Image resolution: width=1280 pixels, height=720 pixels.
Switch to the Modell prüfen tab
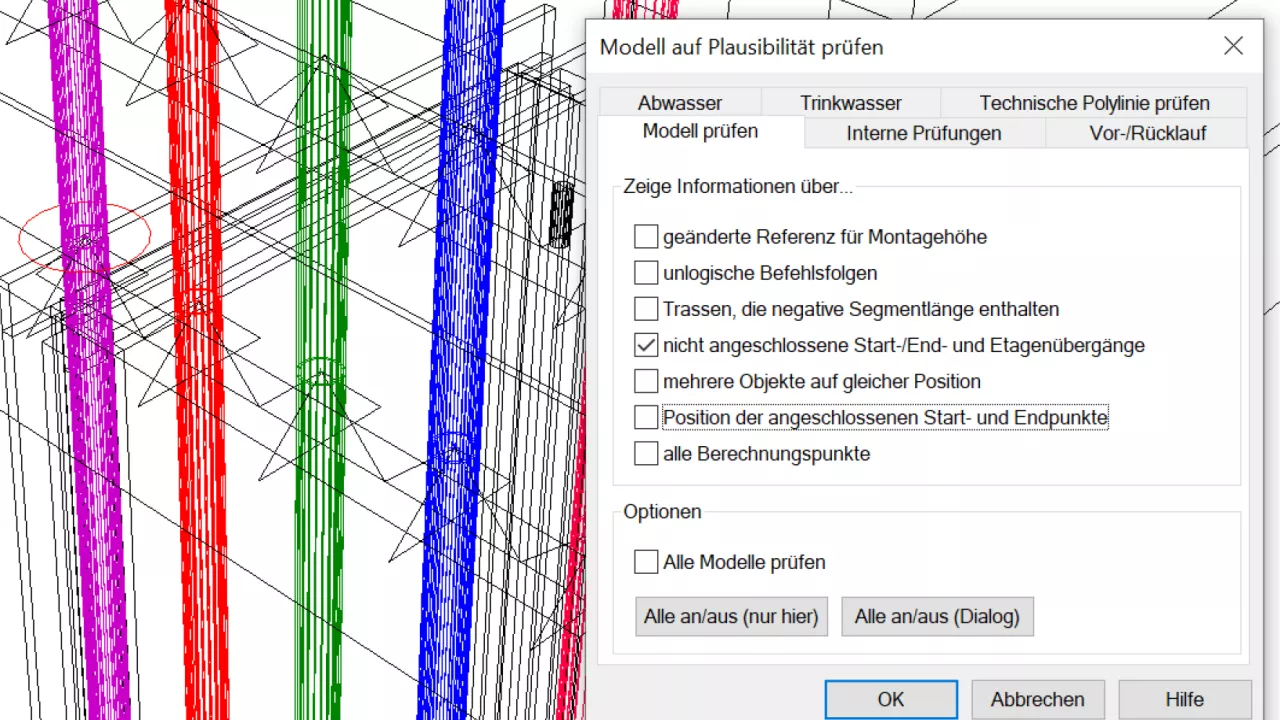click(700, 132)
